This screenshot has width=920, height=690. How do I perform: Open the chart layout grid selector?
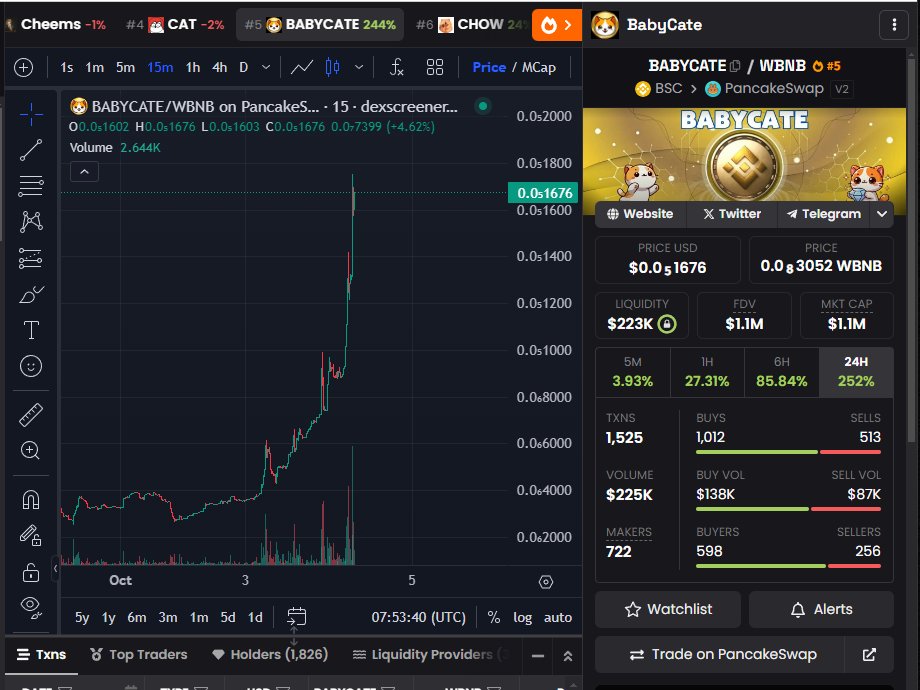point(435,67)
